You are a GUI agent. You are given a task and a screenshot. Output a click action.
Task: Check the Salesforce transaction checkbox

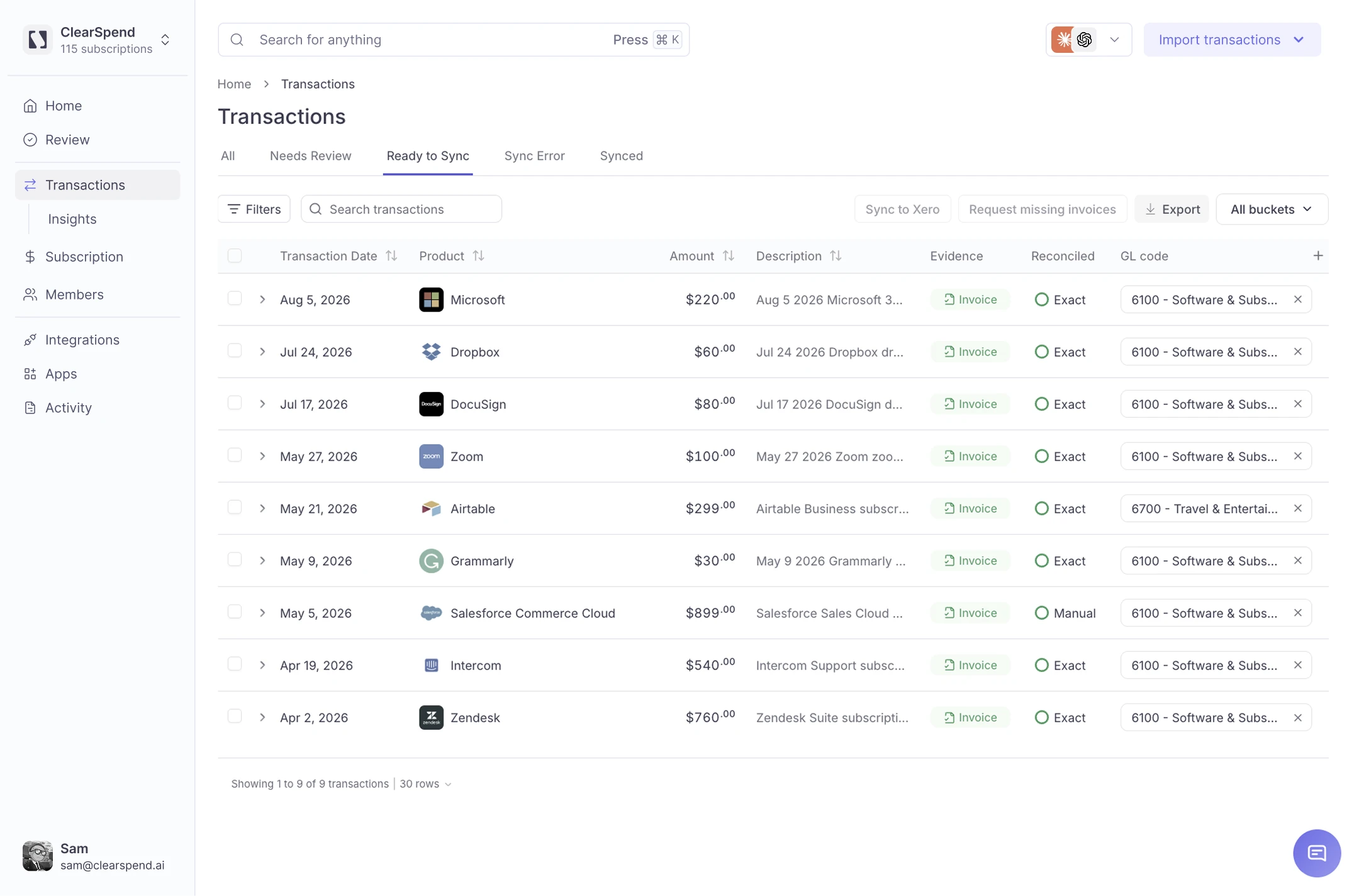[235, 612]
